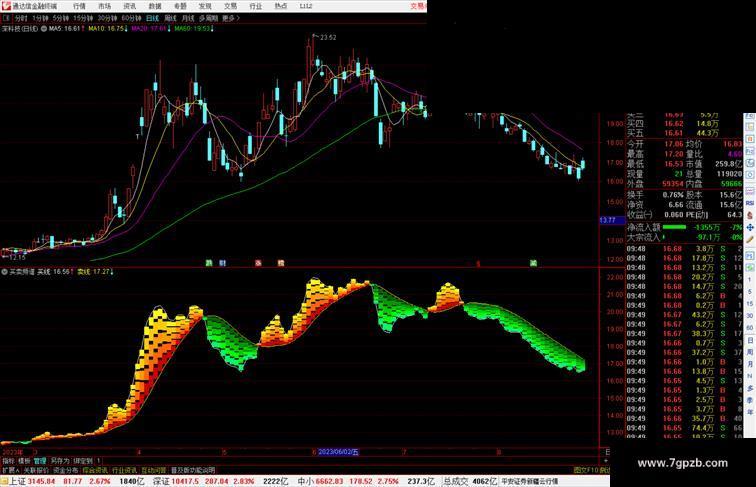Click the 年 yearly sidebar shortcut

tap(750, 412)
